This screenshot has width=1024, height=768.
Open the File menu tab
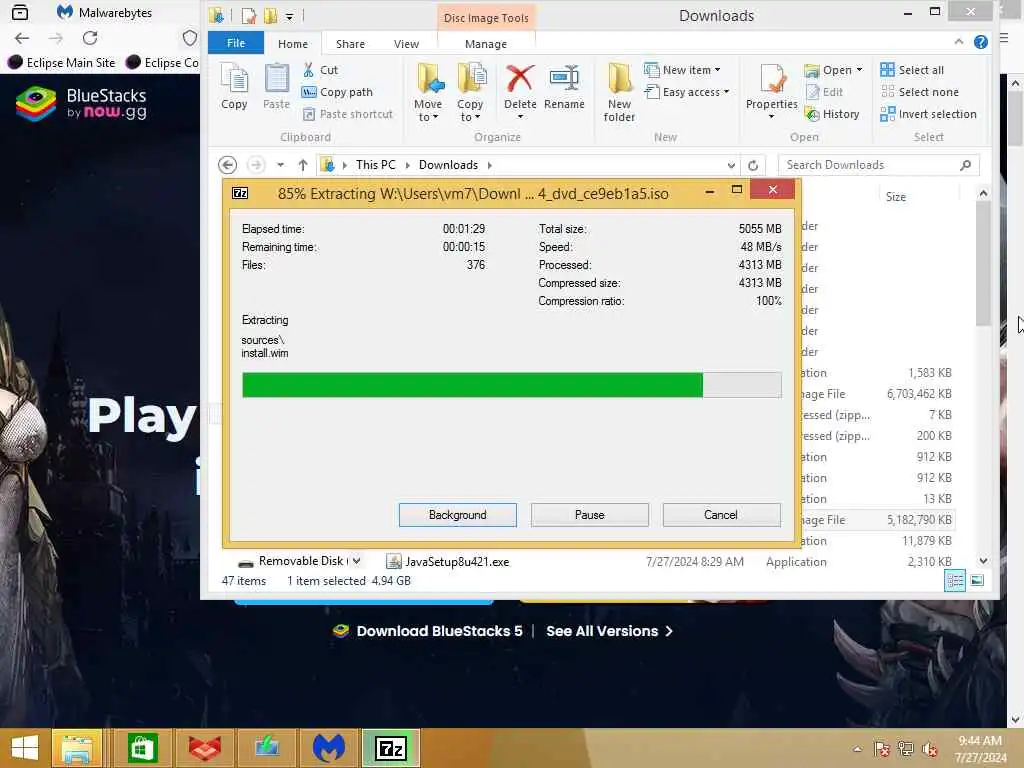(236, 43)
